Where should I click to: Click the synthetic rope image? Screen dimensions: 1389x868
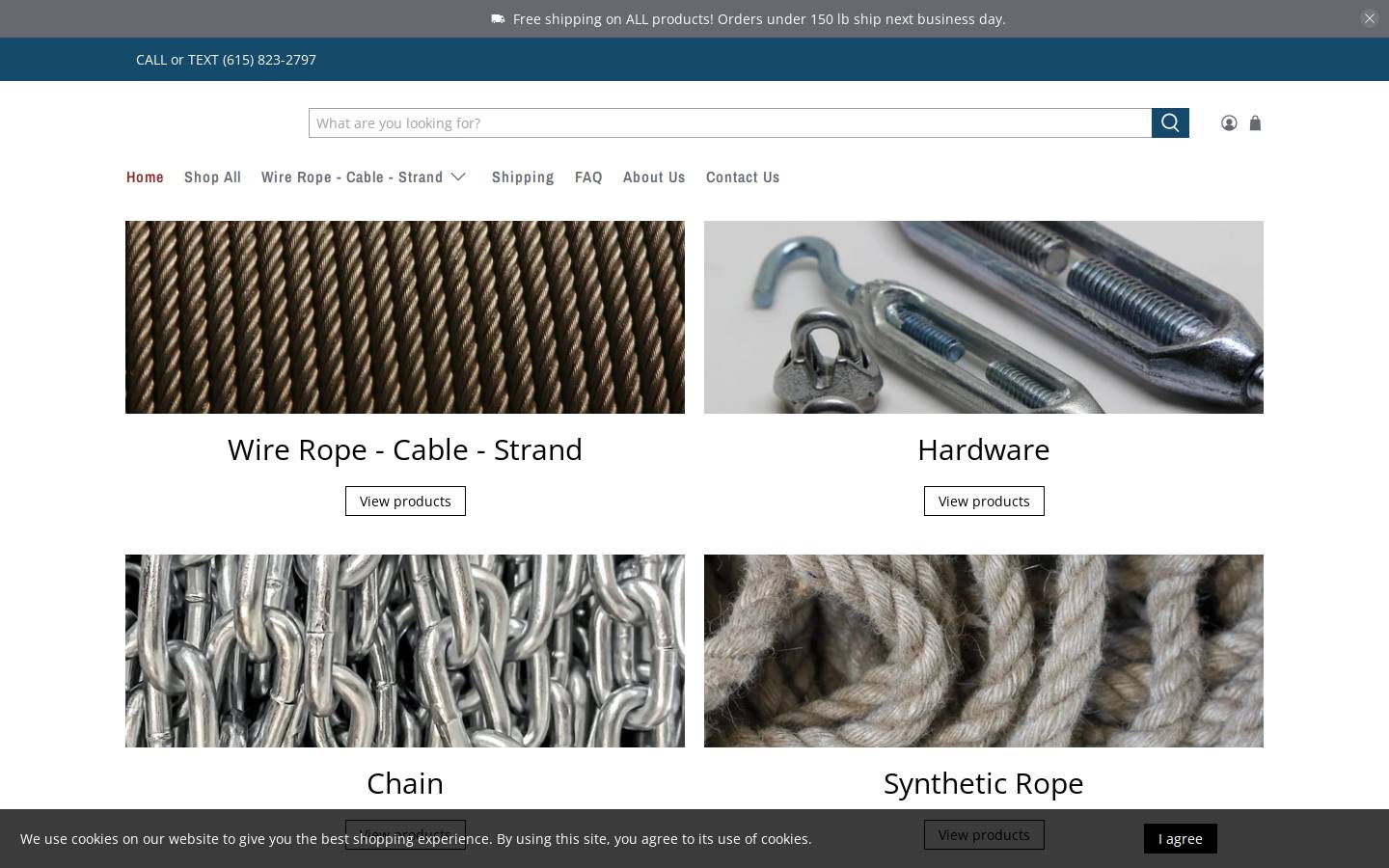[x=984, y=651]
